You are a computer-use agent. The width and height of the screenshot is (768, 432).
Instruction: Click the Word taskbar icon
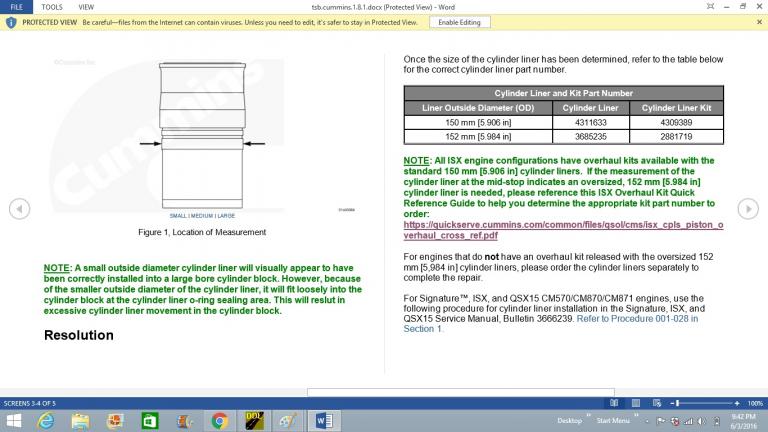pos(324,421)
